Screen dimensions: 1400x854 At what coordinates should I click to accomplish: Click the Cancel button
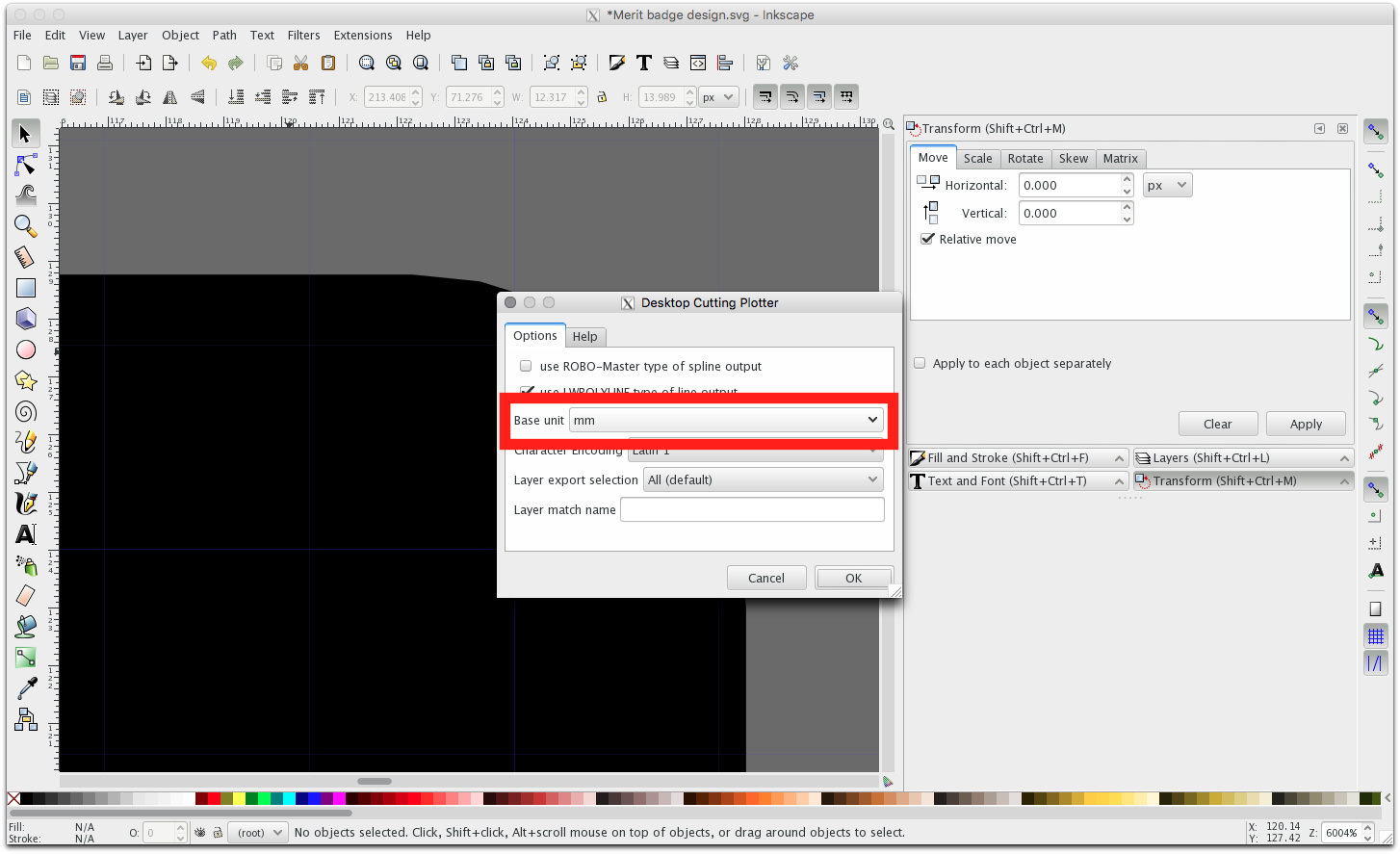[766, 578]
